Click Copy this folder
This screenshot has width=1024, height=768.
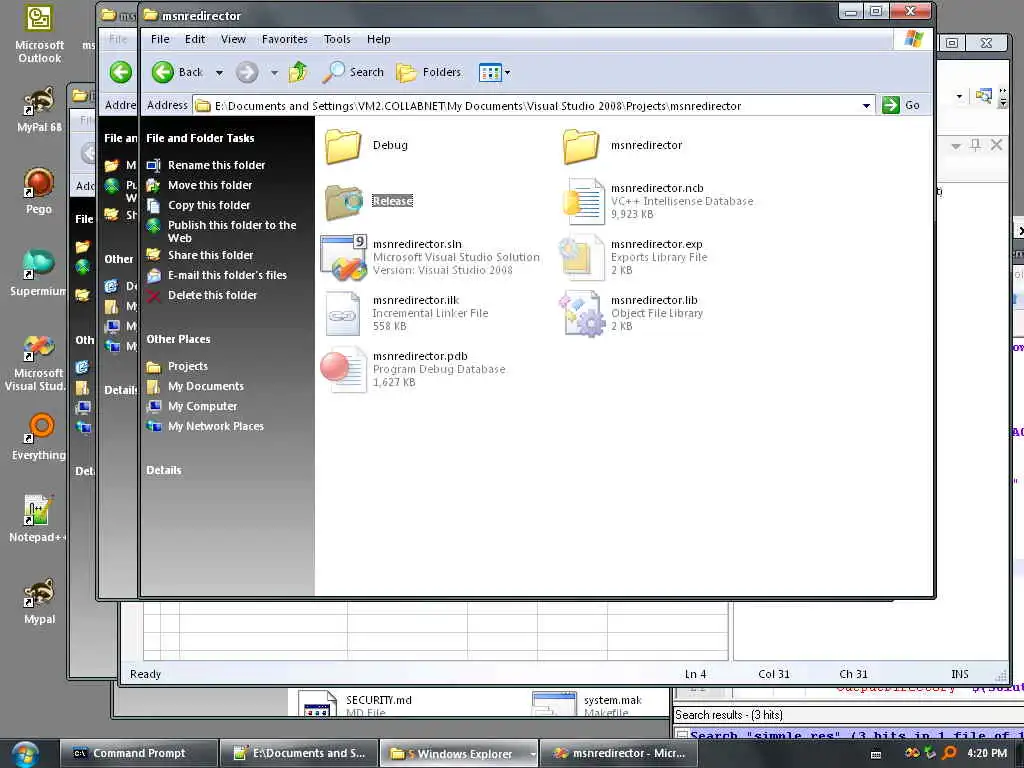coord(209,205)
